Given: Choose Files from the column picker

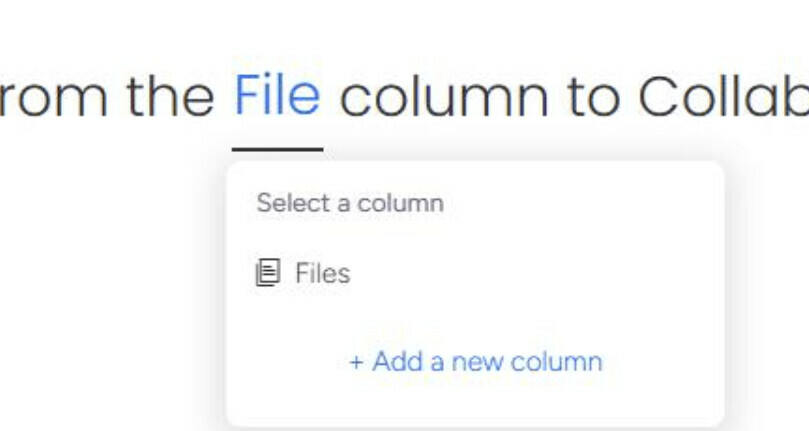Looking at the screenshot, I should point(475,273).
